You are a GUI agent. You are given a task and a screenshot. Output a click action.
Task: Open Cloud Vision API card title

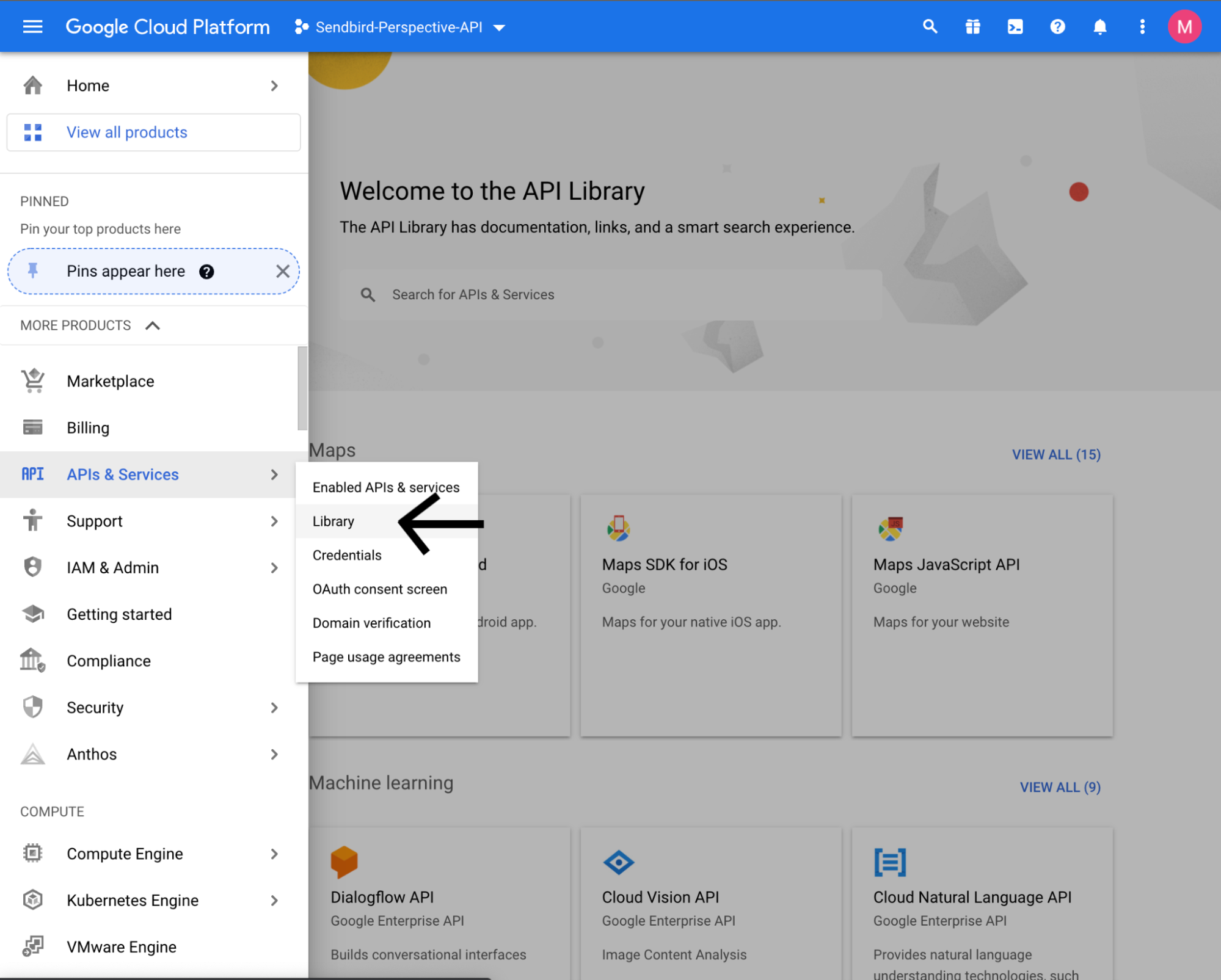click(x=660, y=897)
